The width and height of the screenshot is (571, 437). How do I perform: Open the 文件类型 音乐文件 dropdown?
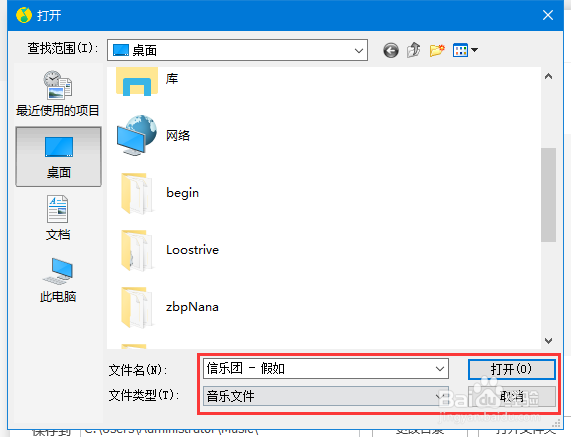point(326,396)
